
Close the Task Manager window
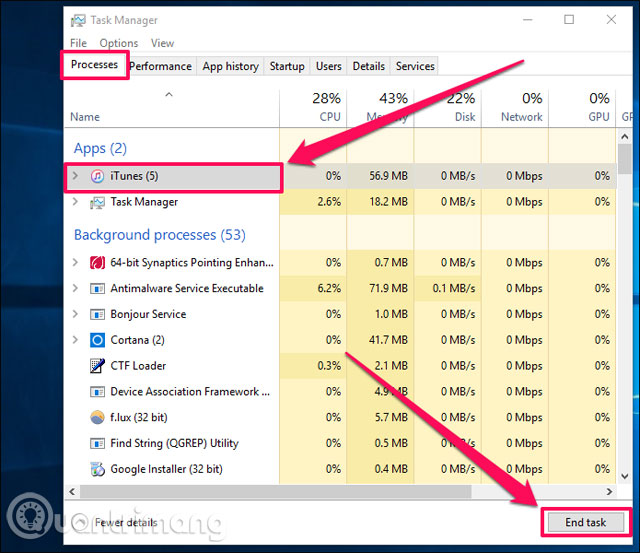click(611, 20)
